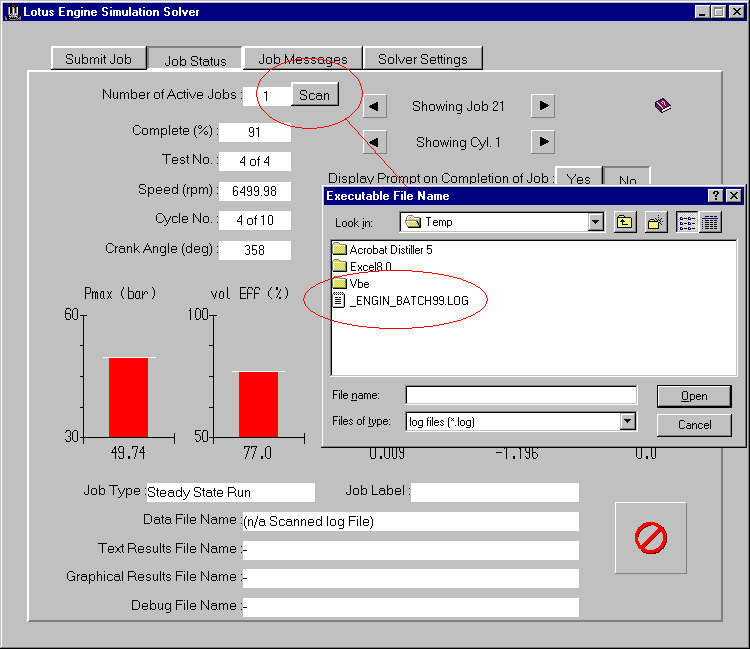
Task: Switch to the Solver Settings tab
Action: [423, 59]
